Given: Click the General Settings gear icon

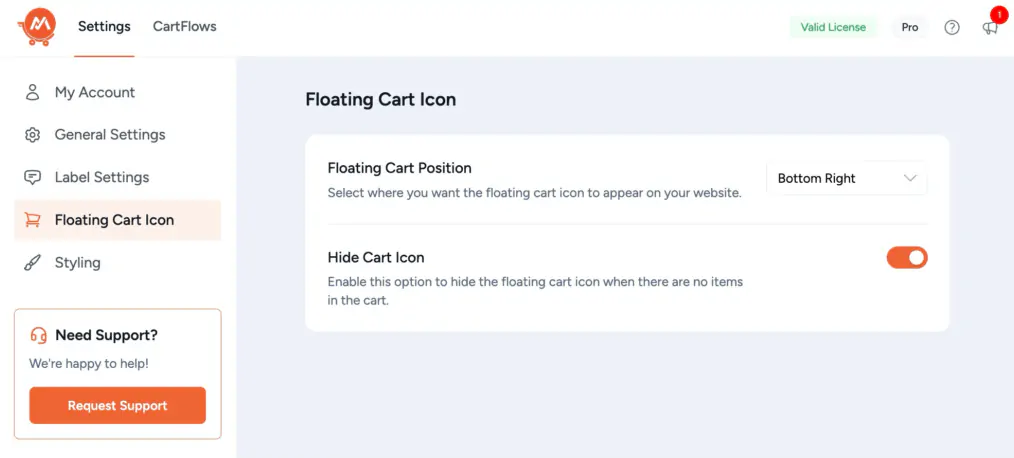Looking at the screenshot, I should 33,135.
